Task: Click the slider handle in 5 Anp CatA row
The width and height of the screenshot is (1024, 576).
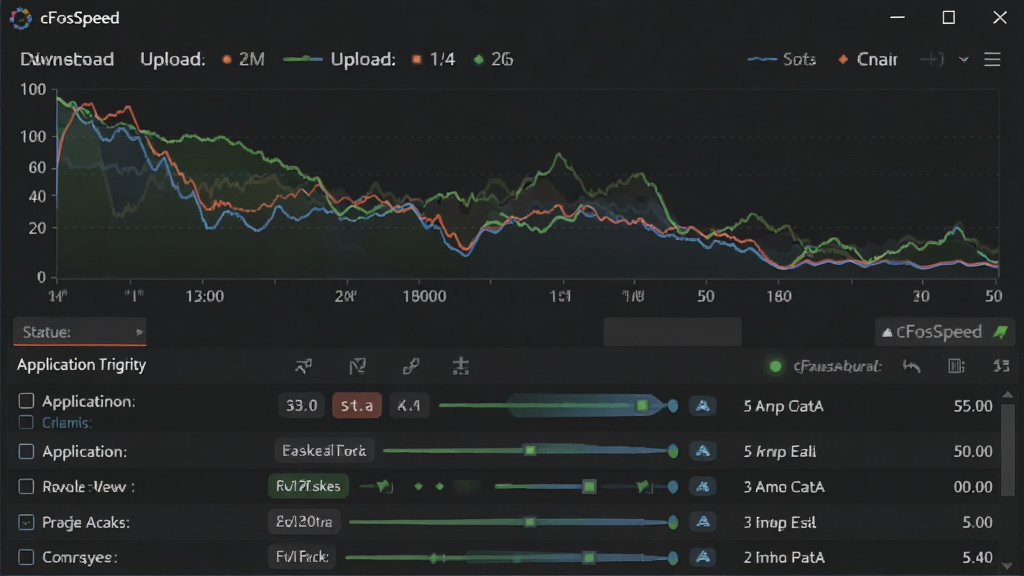Action: point(642,406)
